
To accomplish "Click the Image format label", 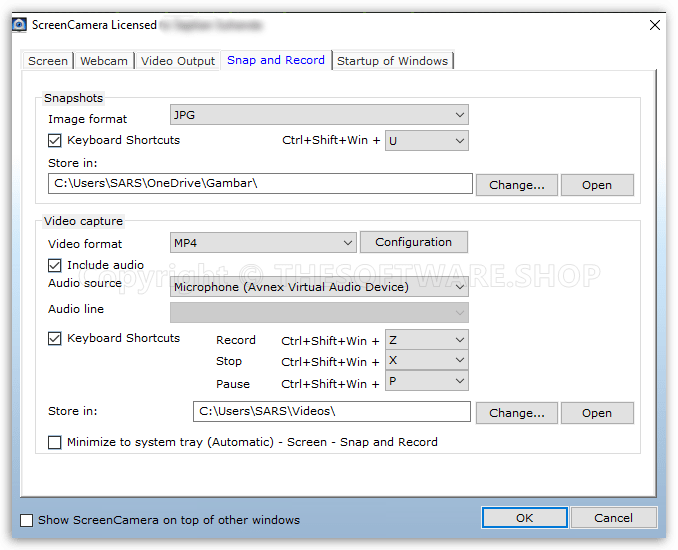I will coord(87,119).
